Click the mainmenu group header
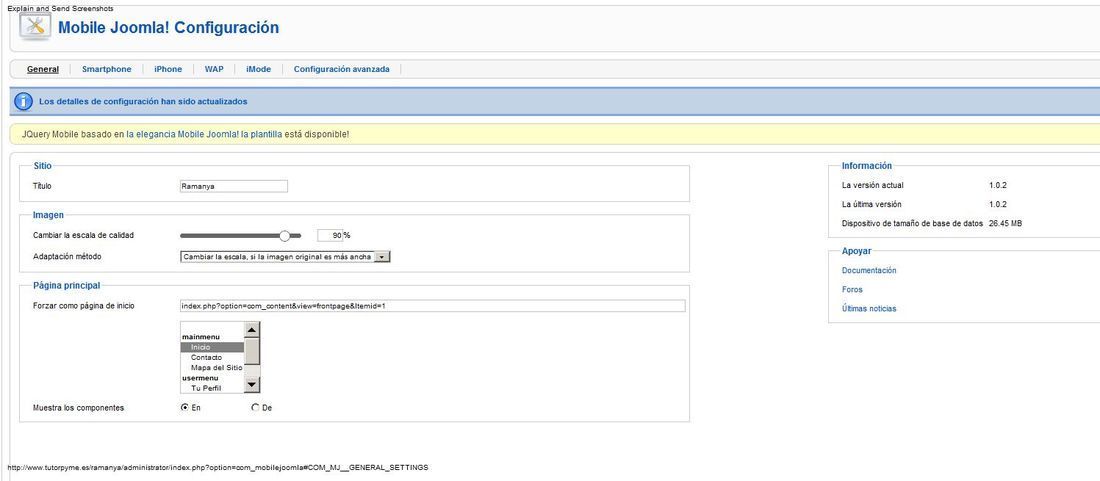This screenshot has height=481, width=1100. point(201,337)
